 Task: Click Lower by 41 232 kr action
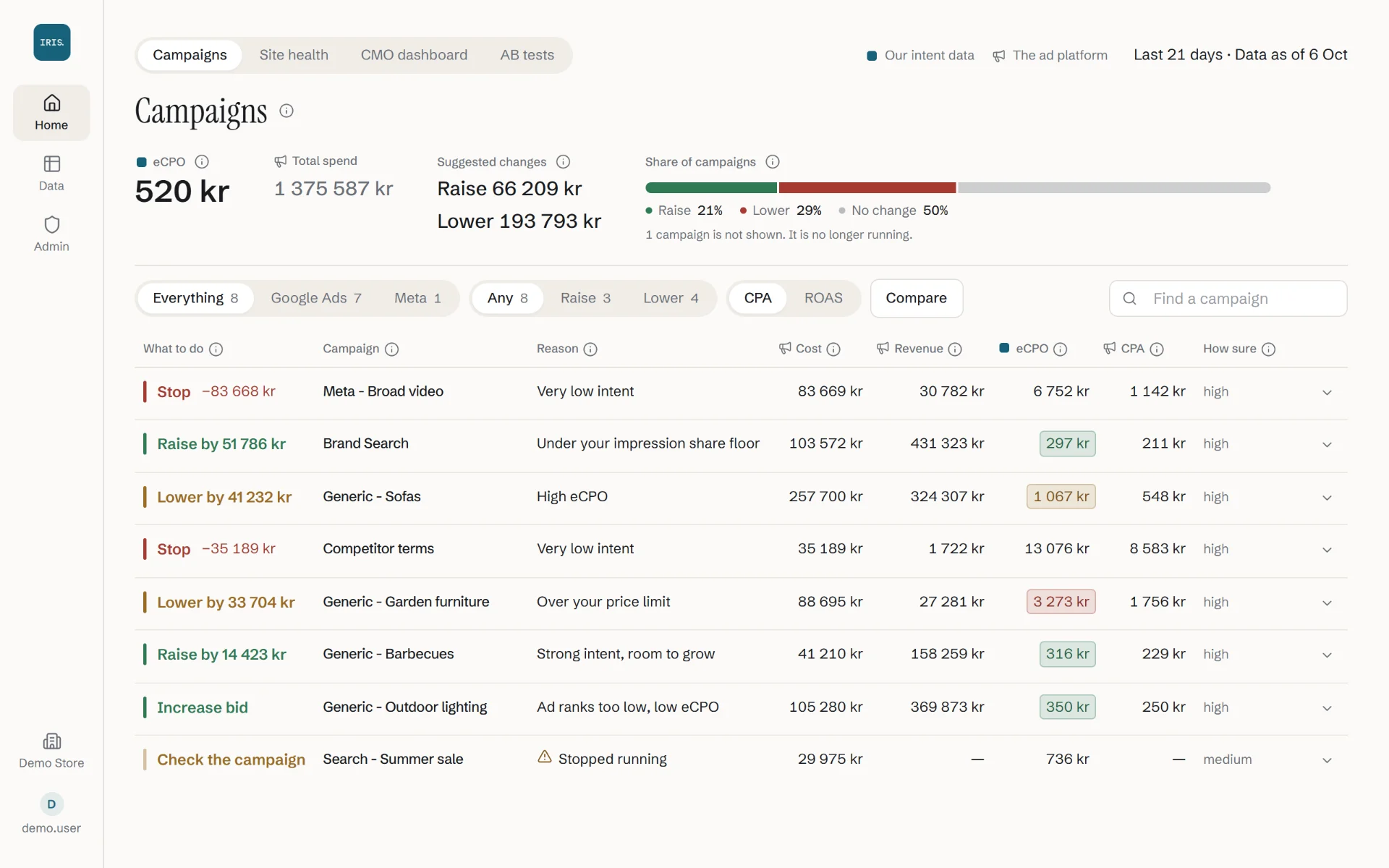coord(224,497)
